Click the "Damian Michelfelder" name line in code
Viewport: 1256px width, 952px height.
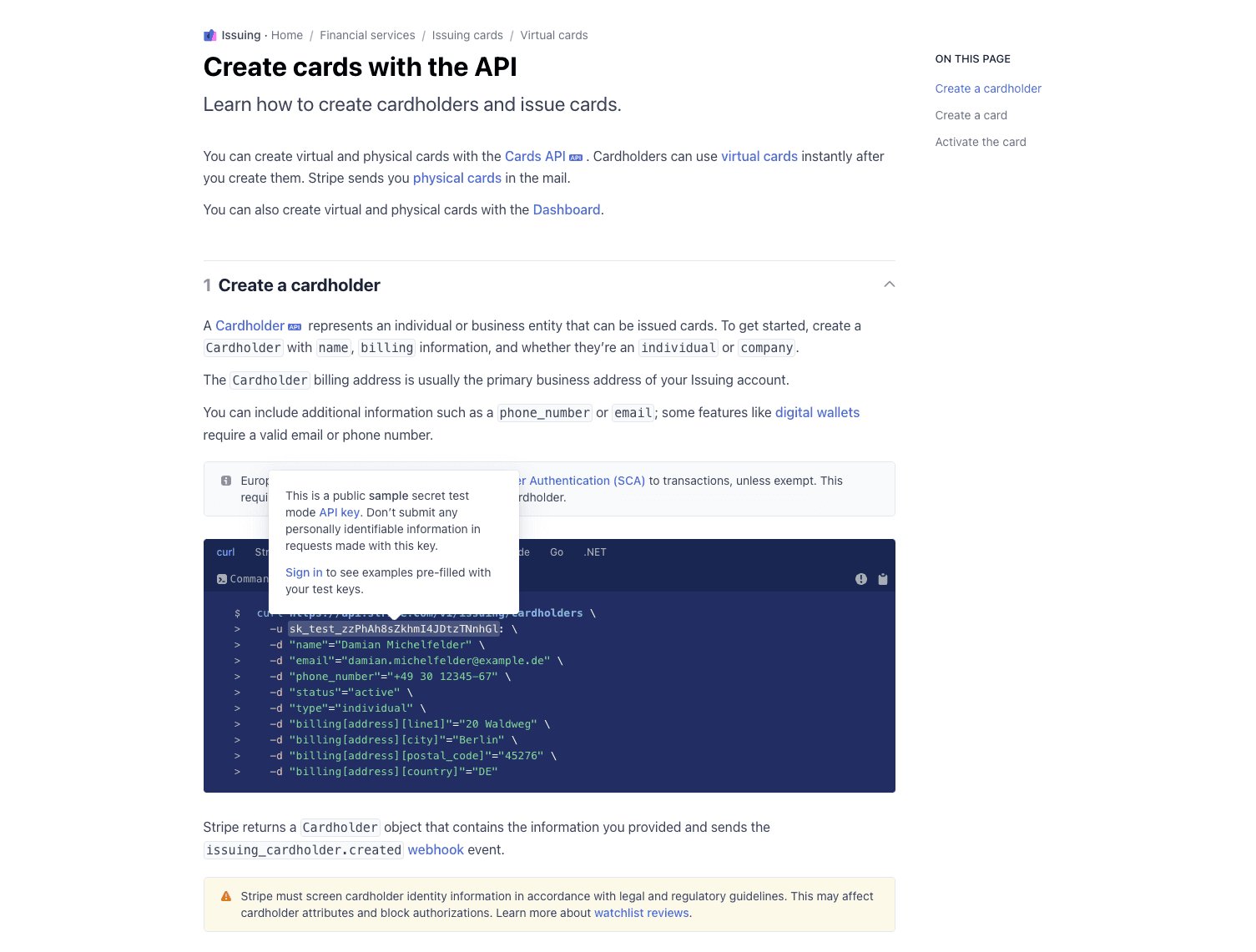tap(381, 645)
